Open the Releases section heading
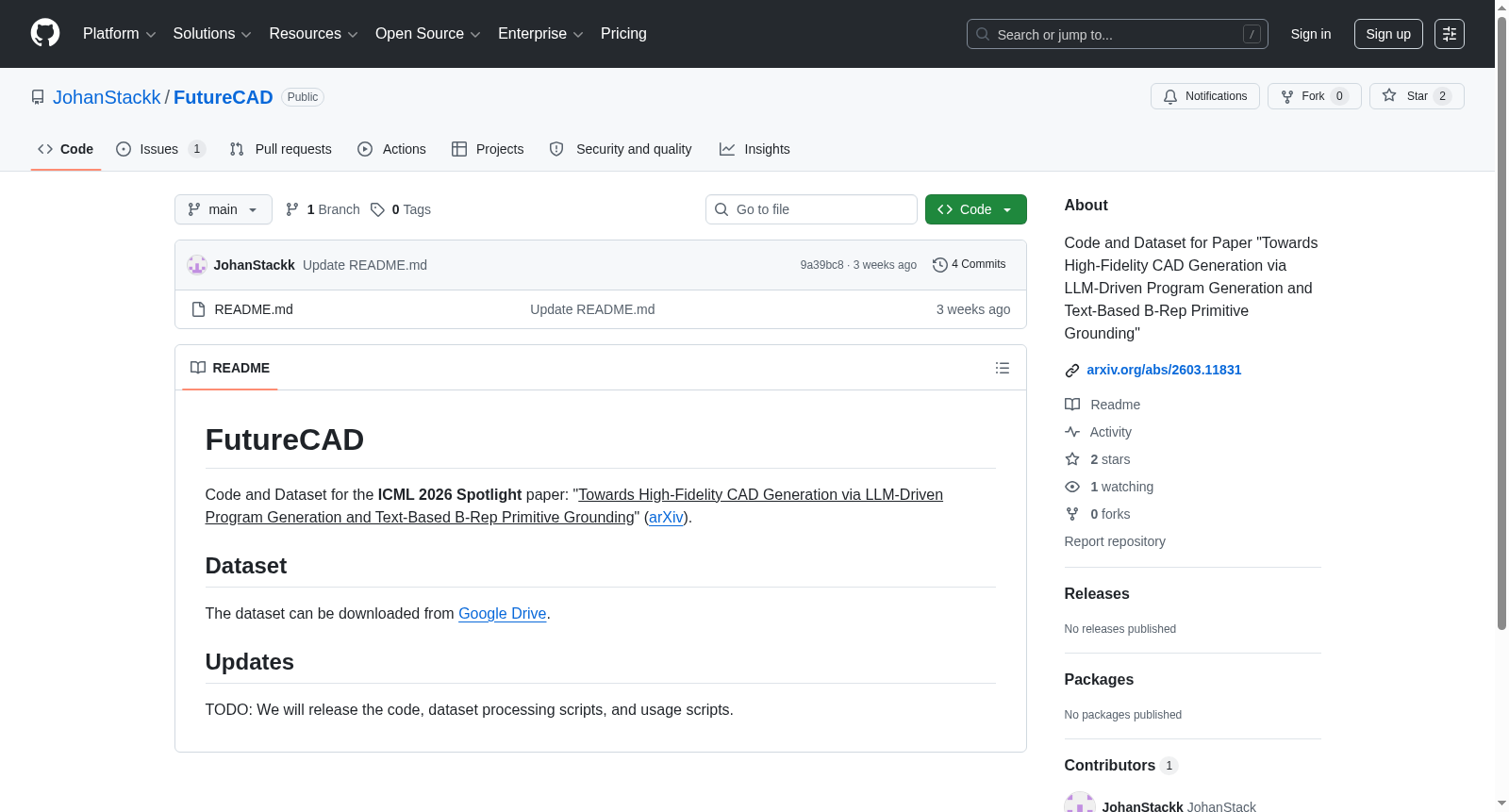 (x=1097, y=593)
